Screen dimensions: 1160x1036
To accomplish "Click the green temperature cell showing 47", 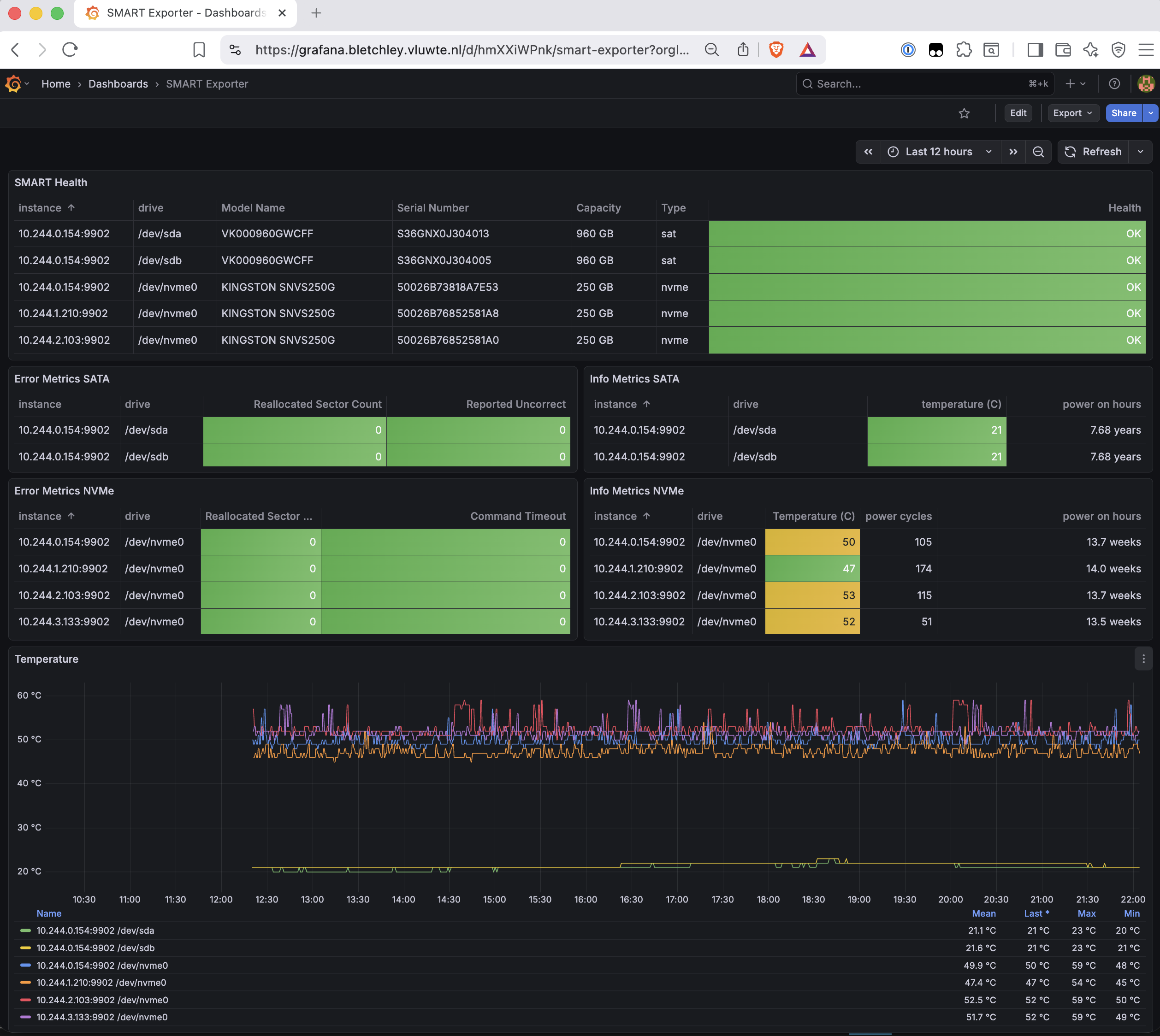I will 813,569.
